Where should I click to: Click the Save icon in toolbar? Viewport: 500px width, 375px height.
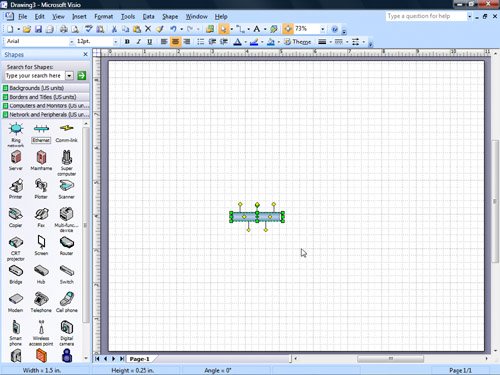[38, 29]
